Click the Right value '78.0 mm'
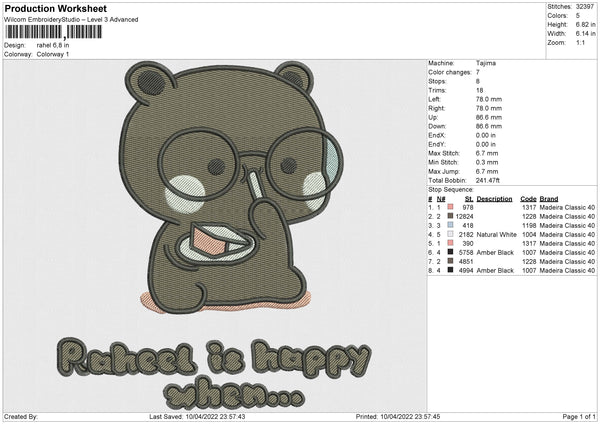 [489, 108]
